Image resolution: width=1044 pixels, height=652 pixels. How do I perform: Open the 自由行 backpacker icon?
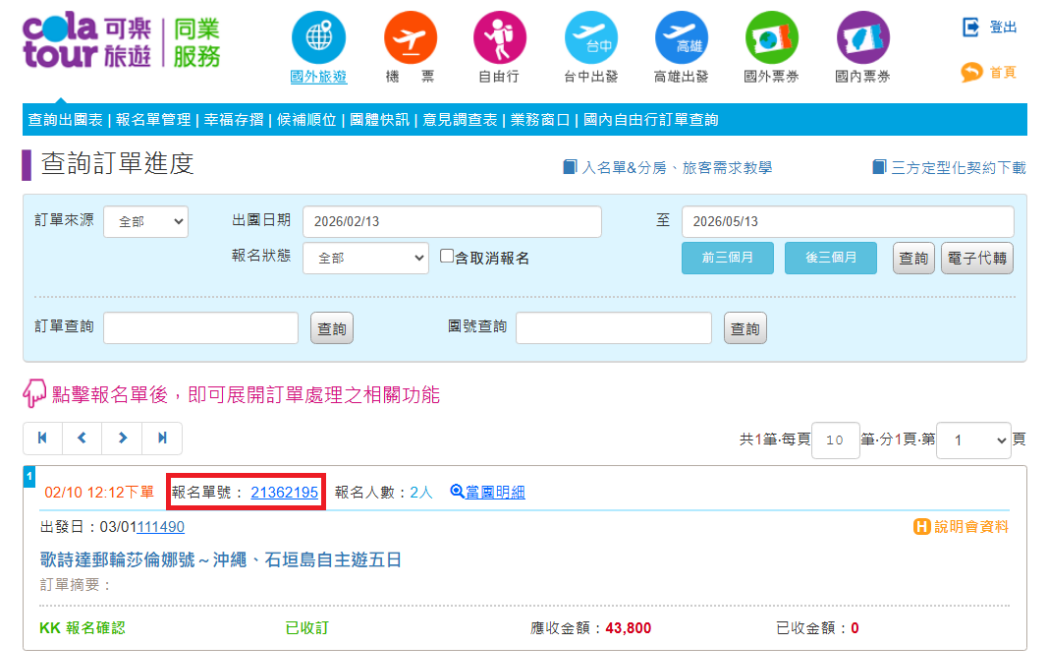click(499, 38)
